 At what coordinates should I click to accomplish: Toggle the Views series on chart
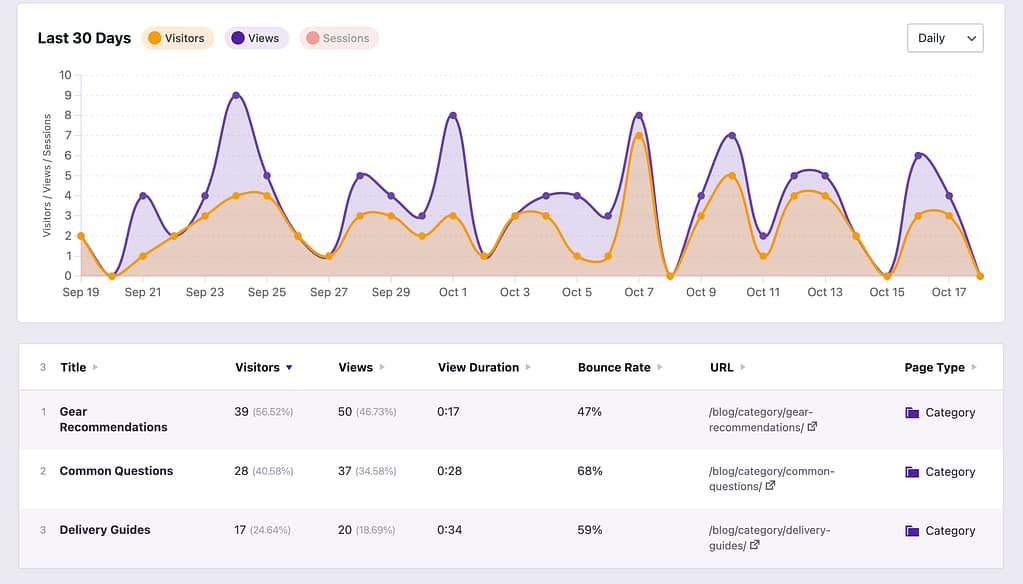coord(256,38)
